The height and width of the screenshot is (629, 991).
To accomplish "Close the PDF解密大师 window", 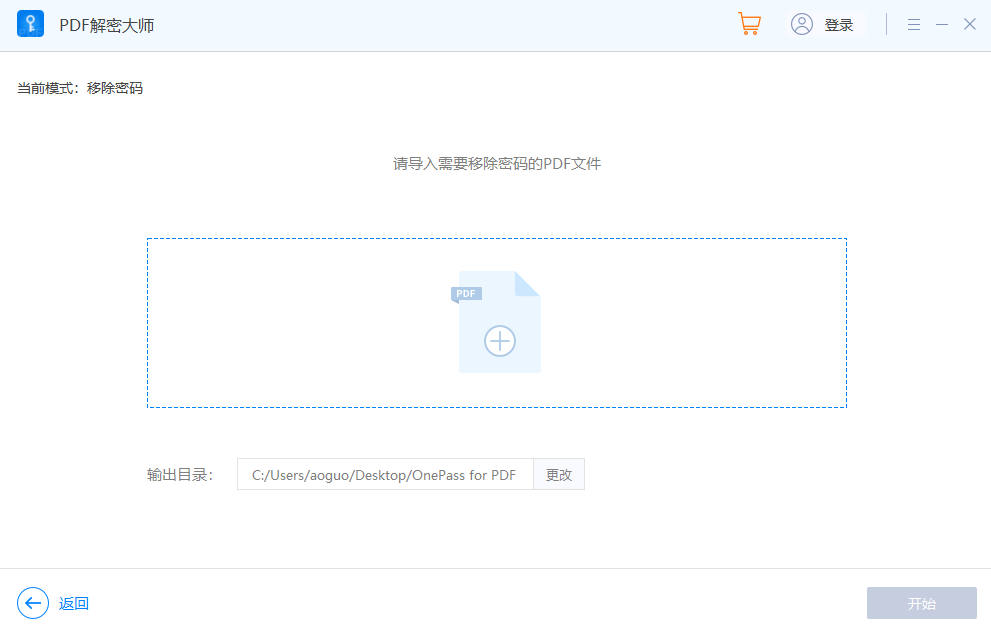I will click(x=970, y=24).
